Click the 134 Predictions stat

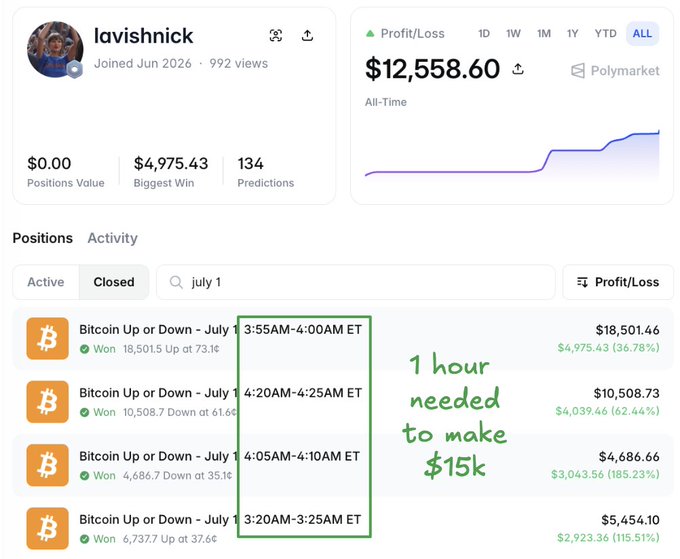point(266,172)
